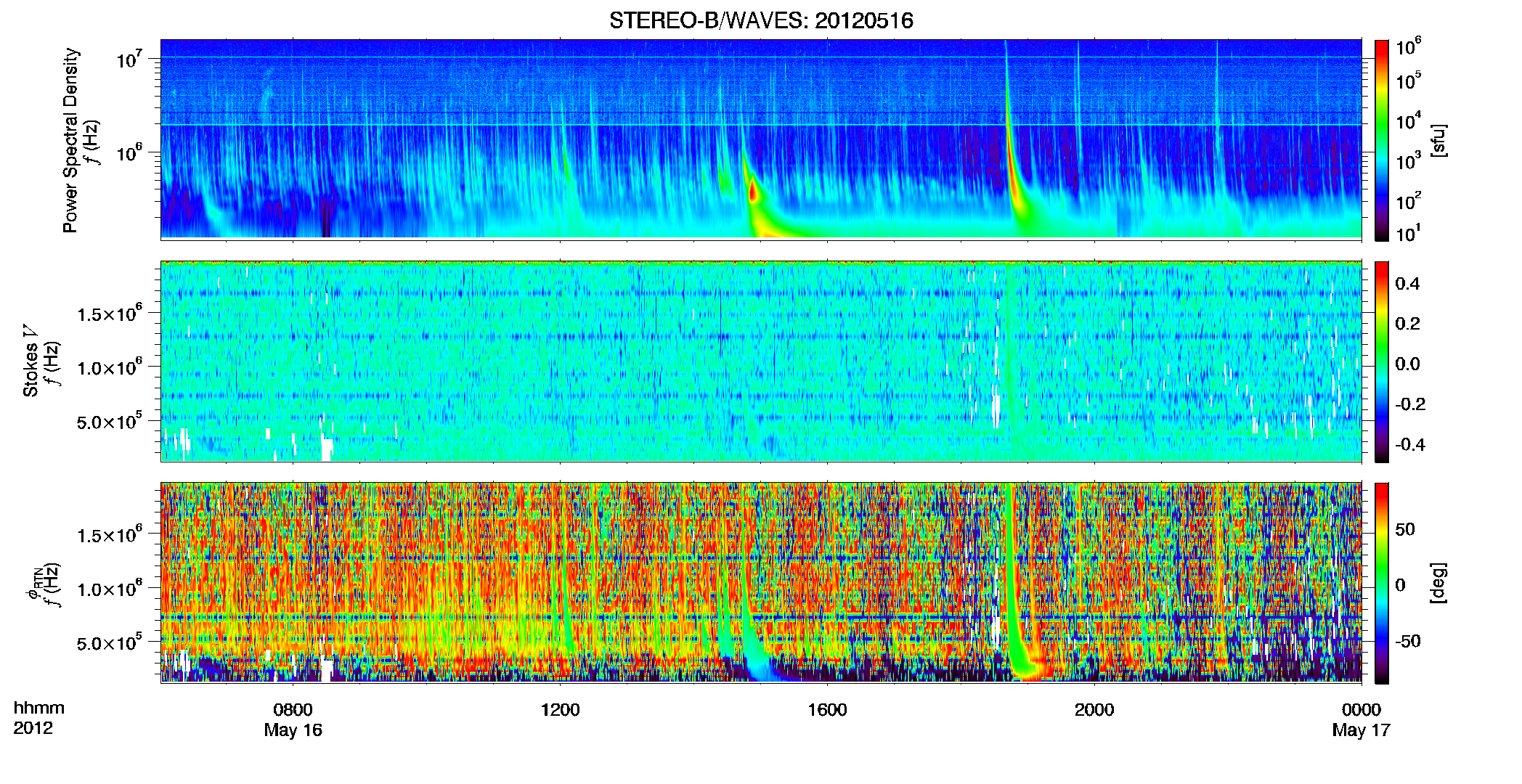This screenshot has height=784, width=1522.
Task: Click the 'hhmm' axis format label
Action: point(39,708)
